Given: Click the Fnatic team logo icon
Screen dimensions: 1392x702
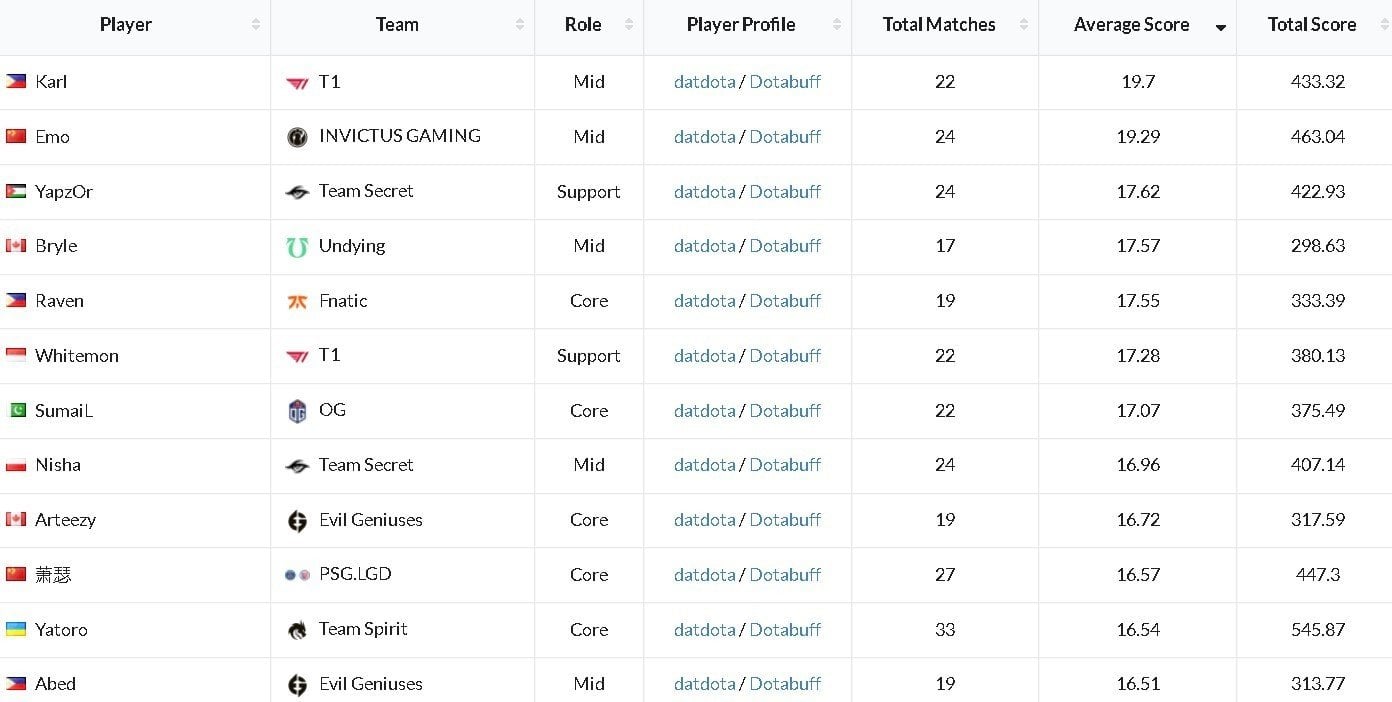Looking at the screenshot, I should 297,302.
